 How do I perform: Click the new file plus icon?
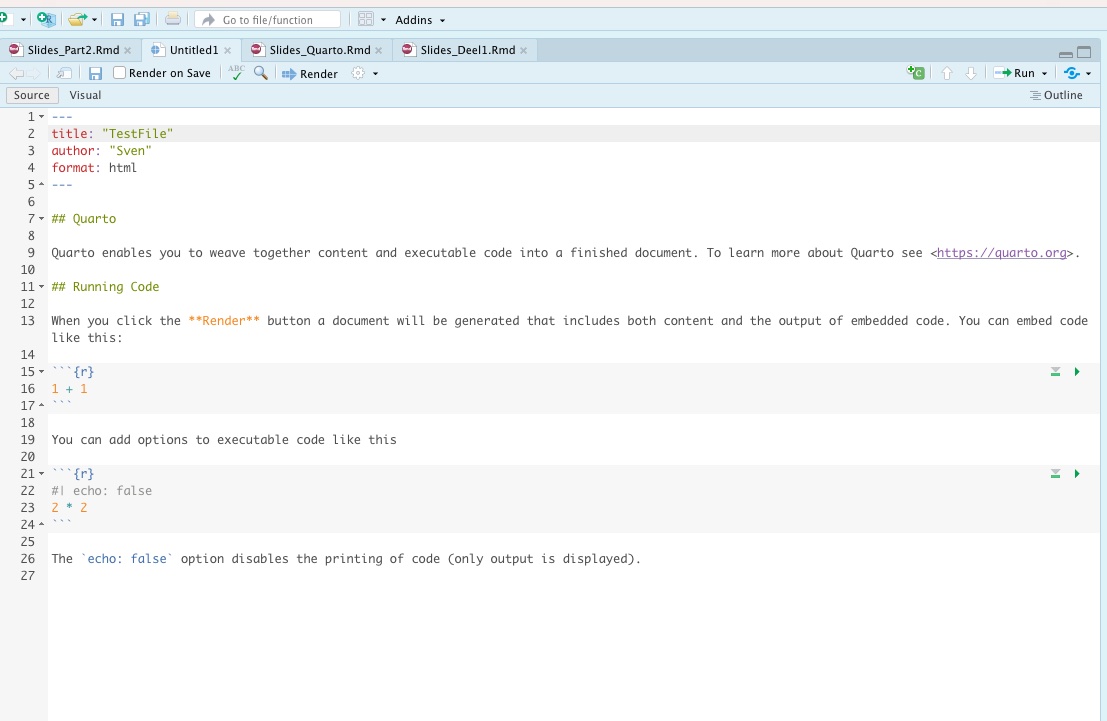tap(4, 19)
